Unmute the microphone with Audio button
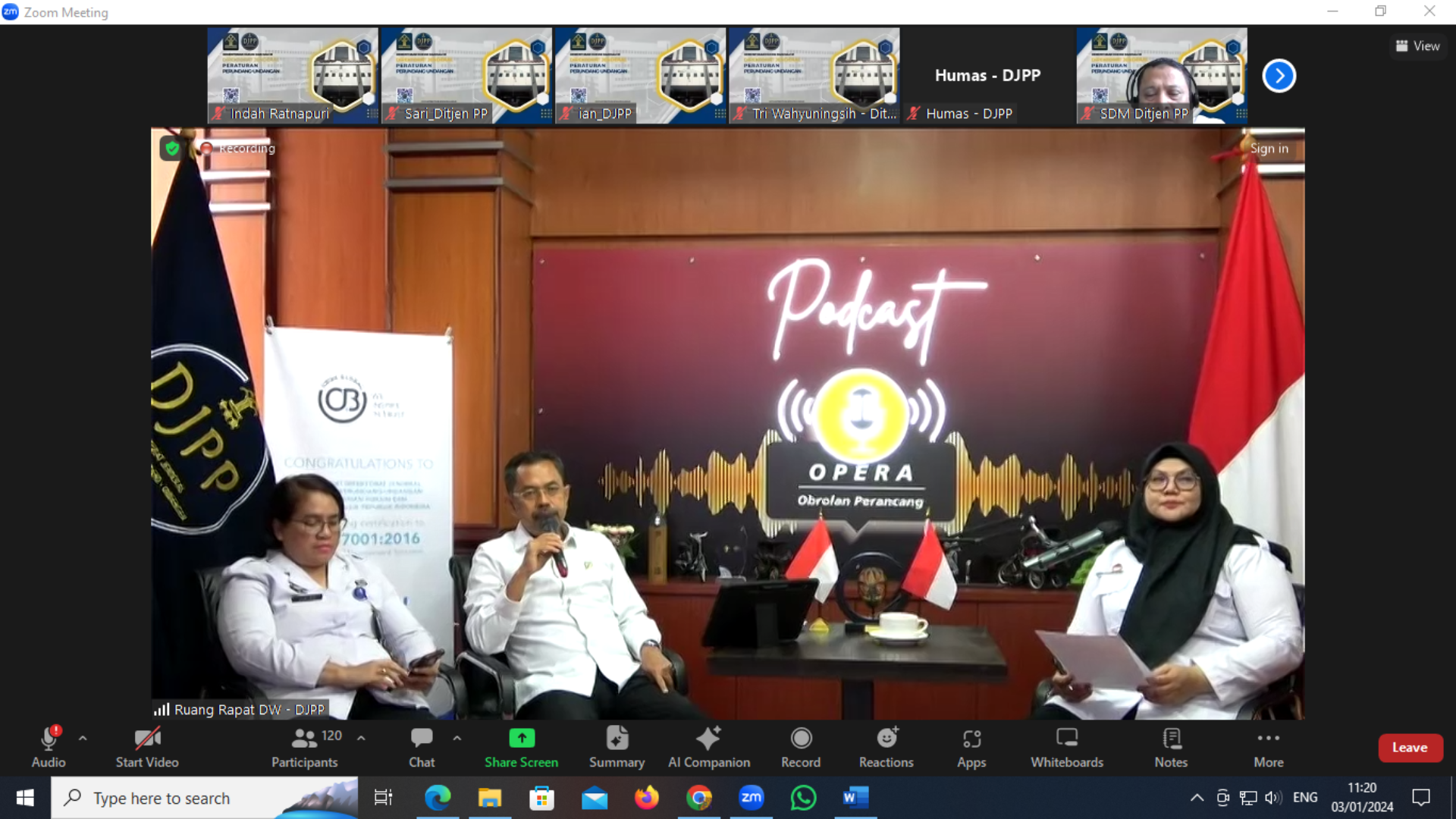The image size is (1456, 819). point(49,747)
